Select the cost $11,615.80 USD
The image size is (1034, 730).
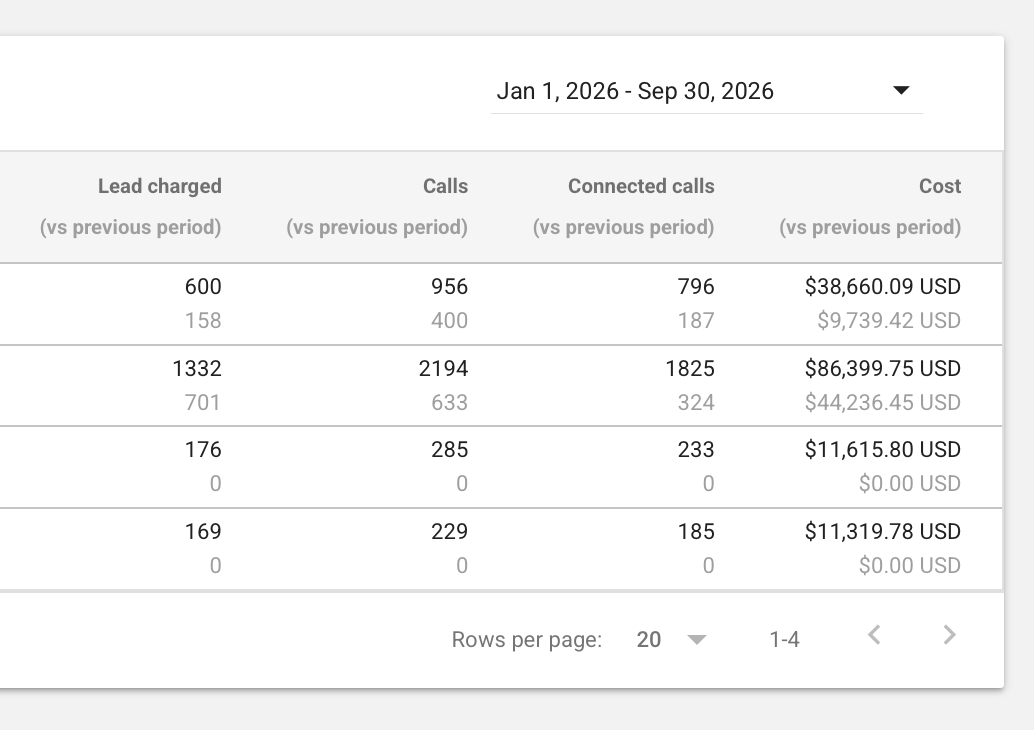882,449
